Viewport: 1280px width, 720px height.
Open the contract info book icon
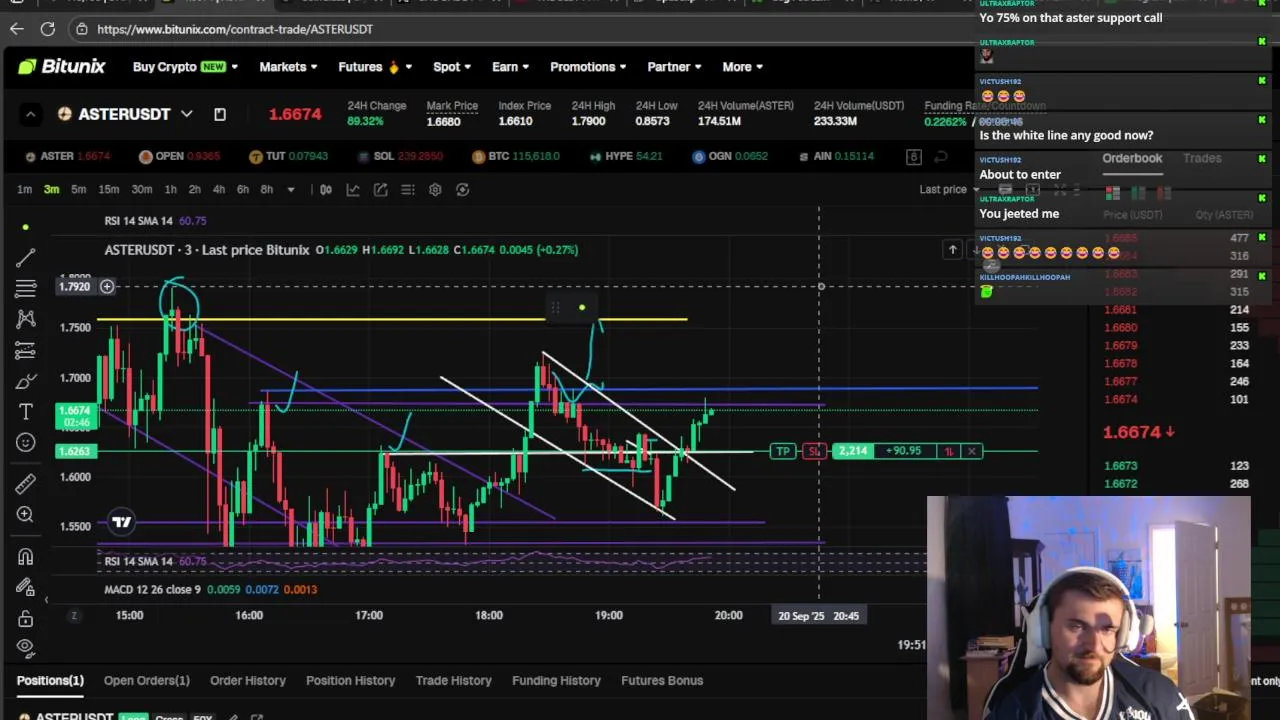pos(220,114)
